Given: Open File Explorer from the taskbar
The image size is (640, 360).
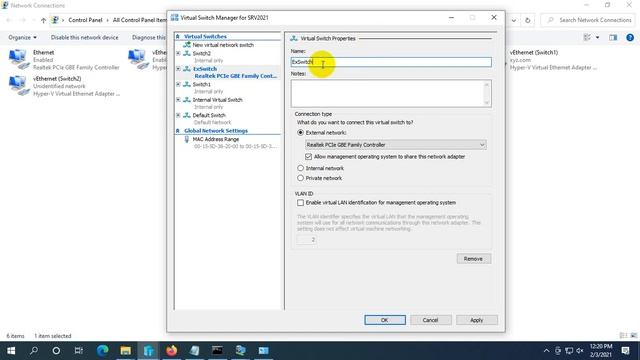Looking at the screenshot, I should (x=126, y=351).
